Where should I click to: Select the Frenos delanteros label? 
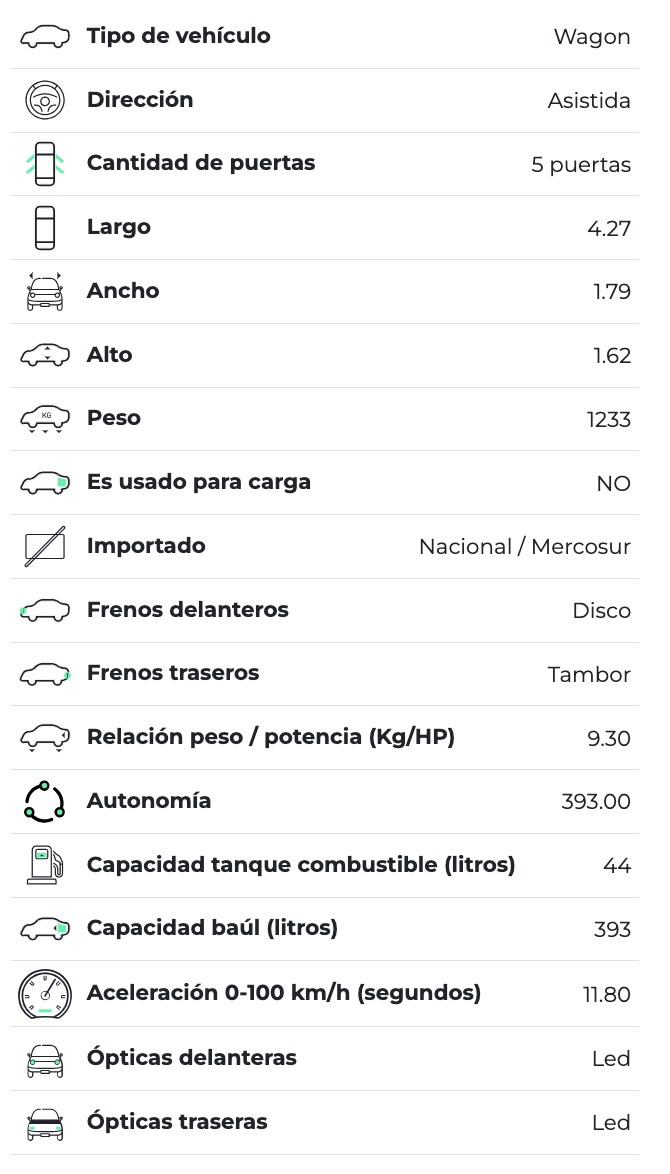187,610
